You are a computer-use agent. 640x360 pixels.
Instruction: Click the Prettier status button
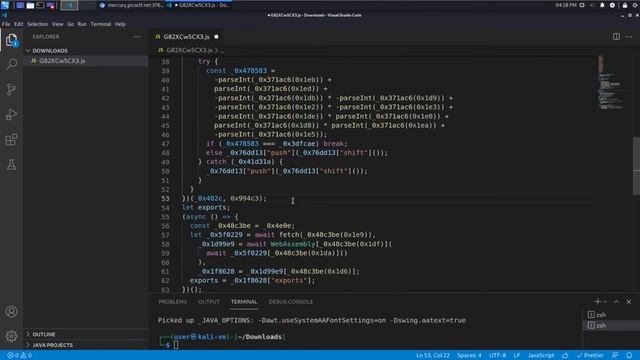pos(590,356)
